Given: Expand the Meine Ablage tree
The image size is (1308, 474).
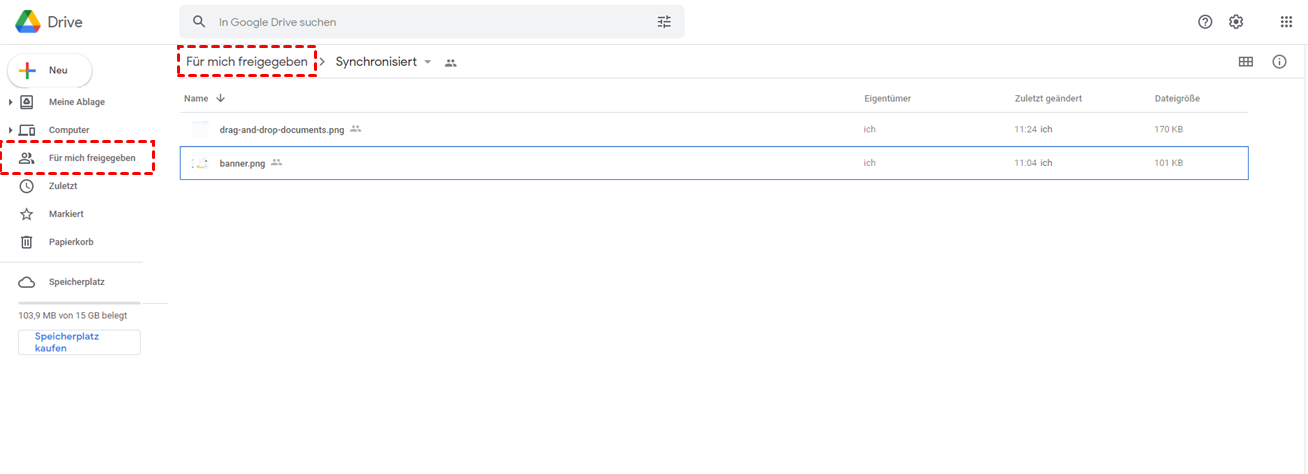Looking at the screenshot, I should coord(11,102).
